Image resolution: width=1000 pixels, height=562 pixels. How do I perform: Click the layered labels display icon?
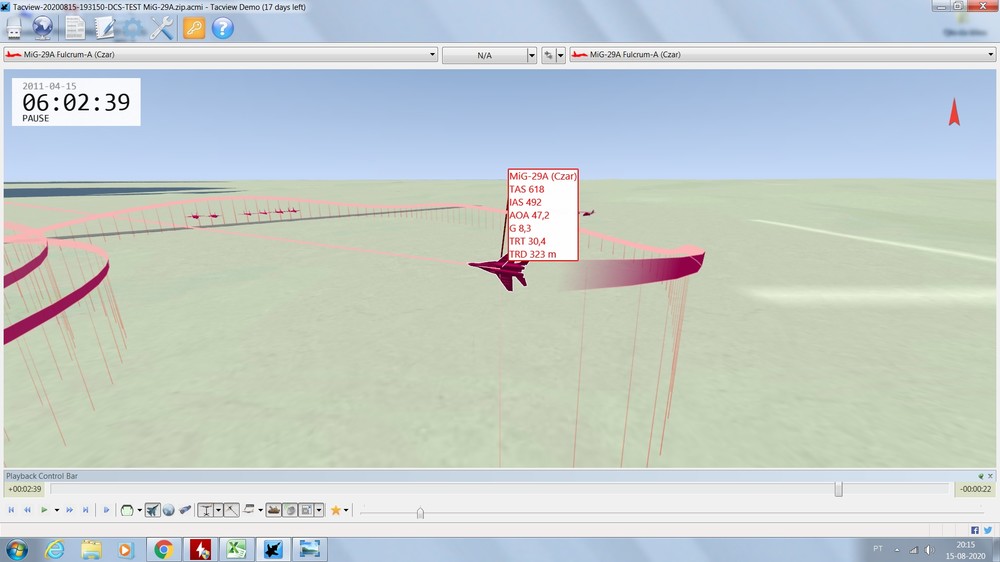249,509
